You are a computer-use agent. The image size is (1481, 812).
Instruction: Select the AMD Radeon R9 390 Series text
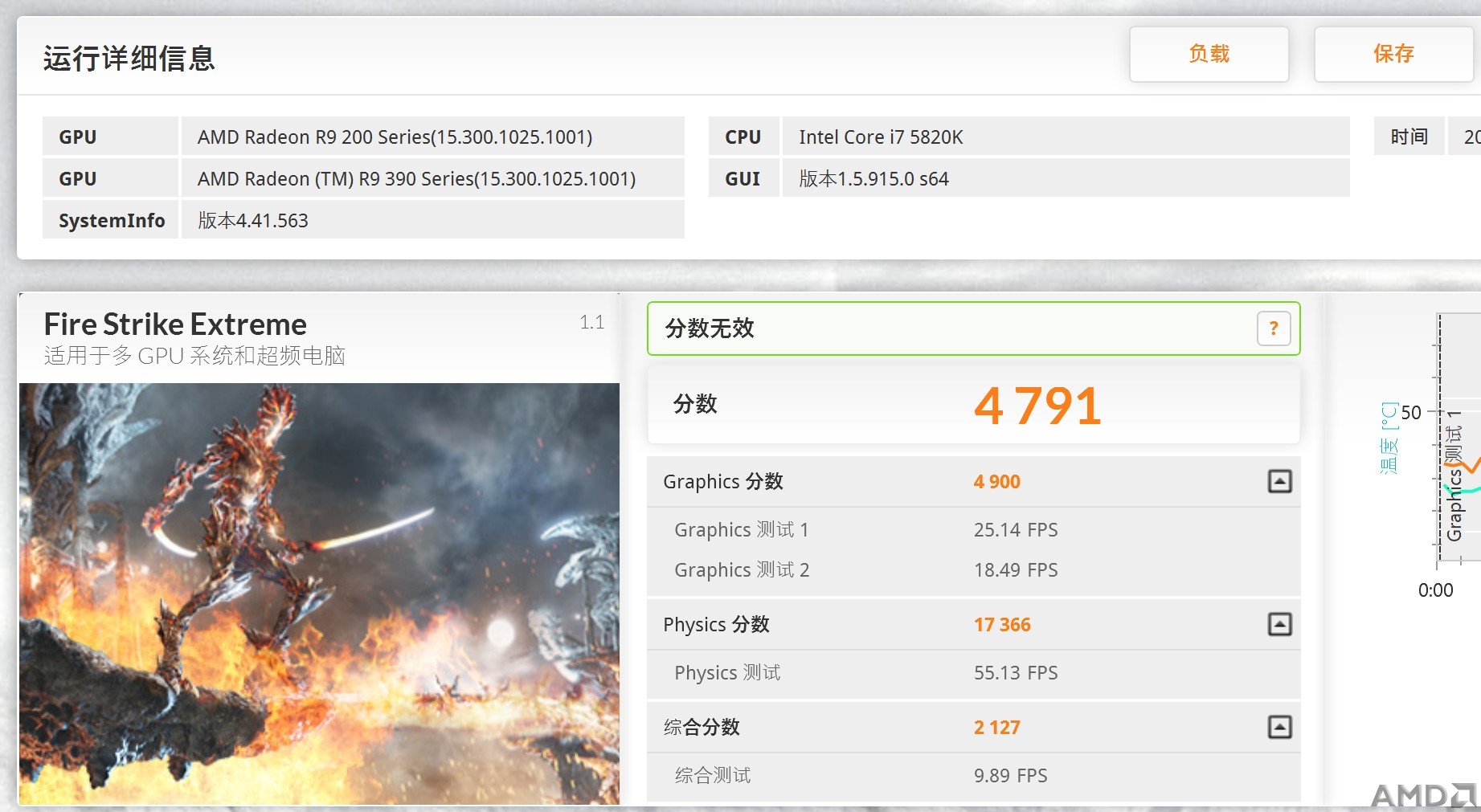coord(416,179)
